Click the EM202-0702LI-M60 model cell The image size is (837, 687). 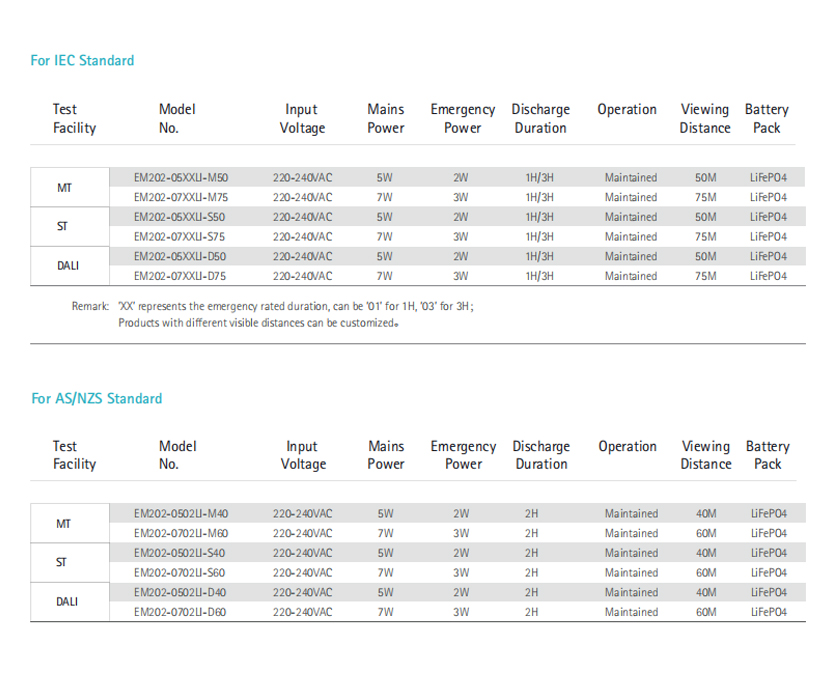(181, 533)
